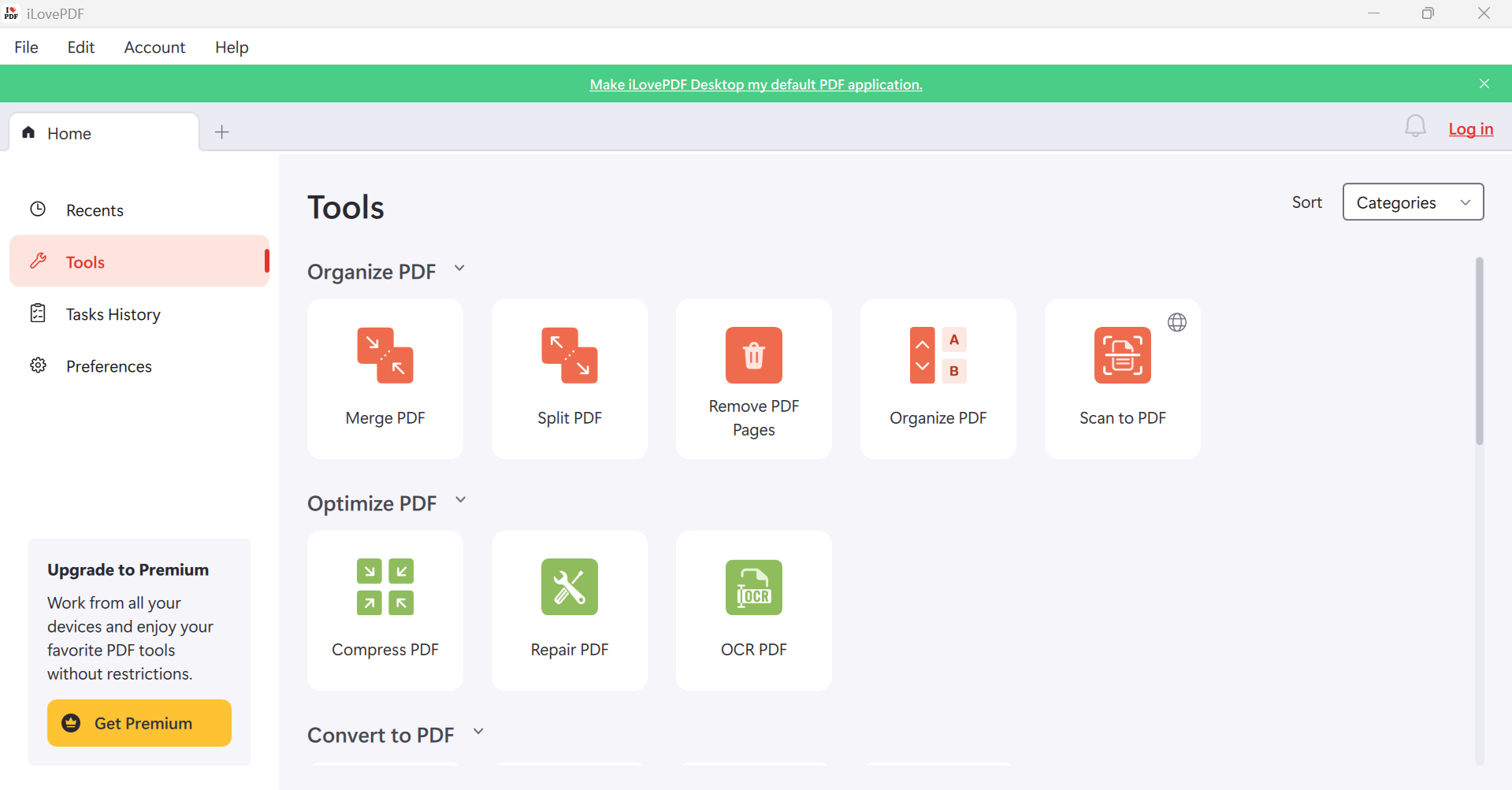Image resolution: width=1512 pixels, height=790 pixels.
Task: Open the Repair PDF wrench icon
Action: [x=570, y=587]
